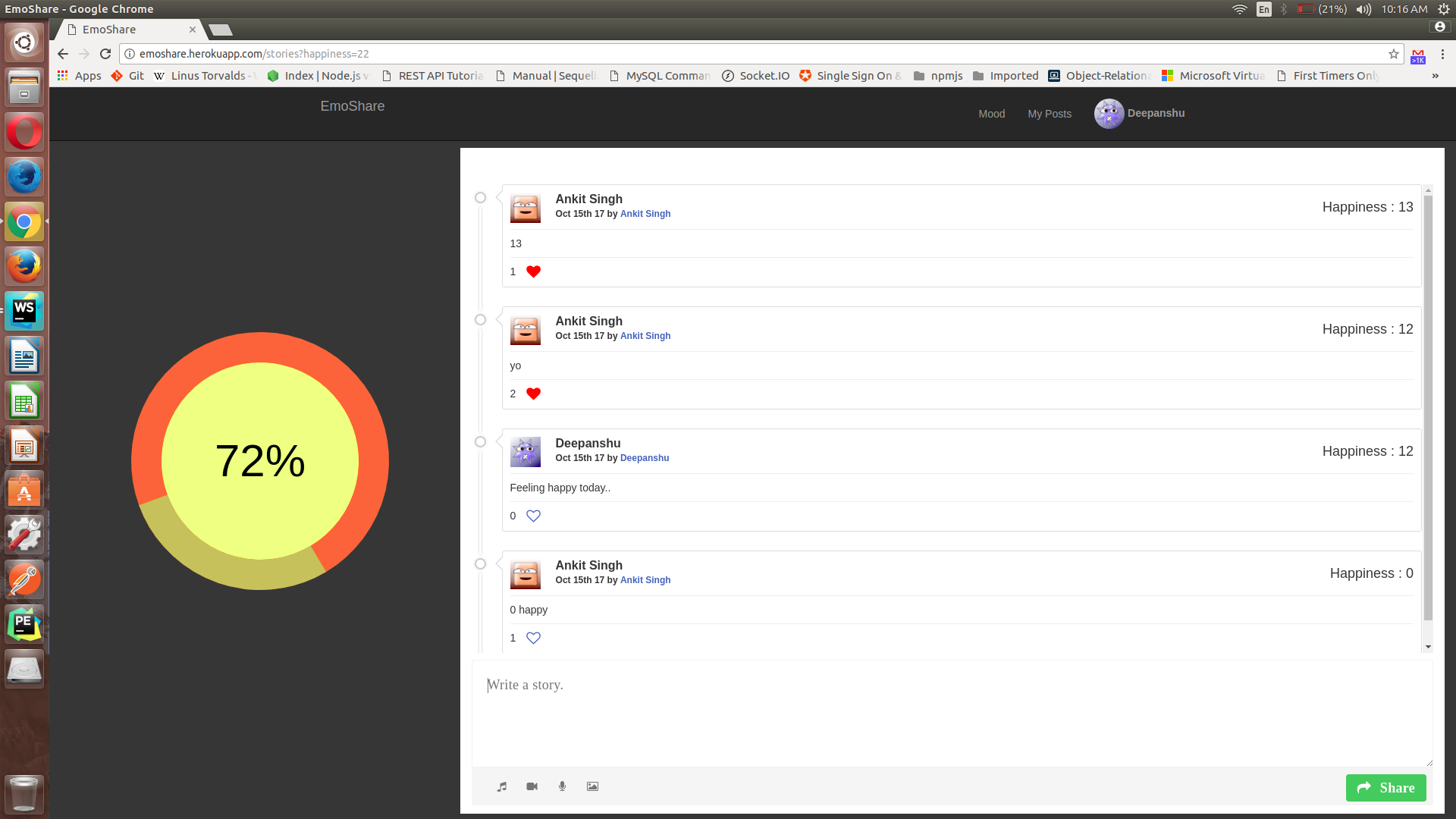Open the Chrome three-dot menu

click(x=1443, y=54)
